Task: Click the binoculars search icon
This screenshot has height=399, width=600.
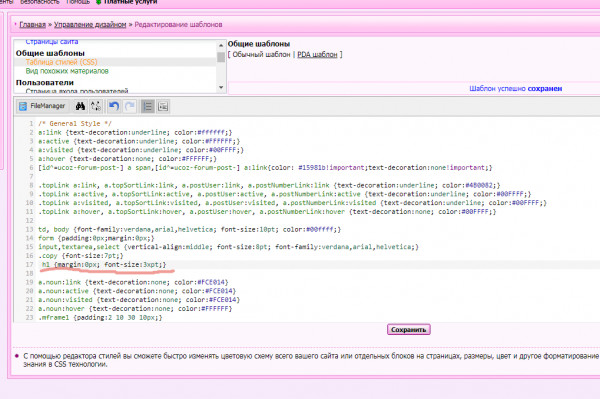Action: [x=80, y=106]
